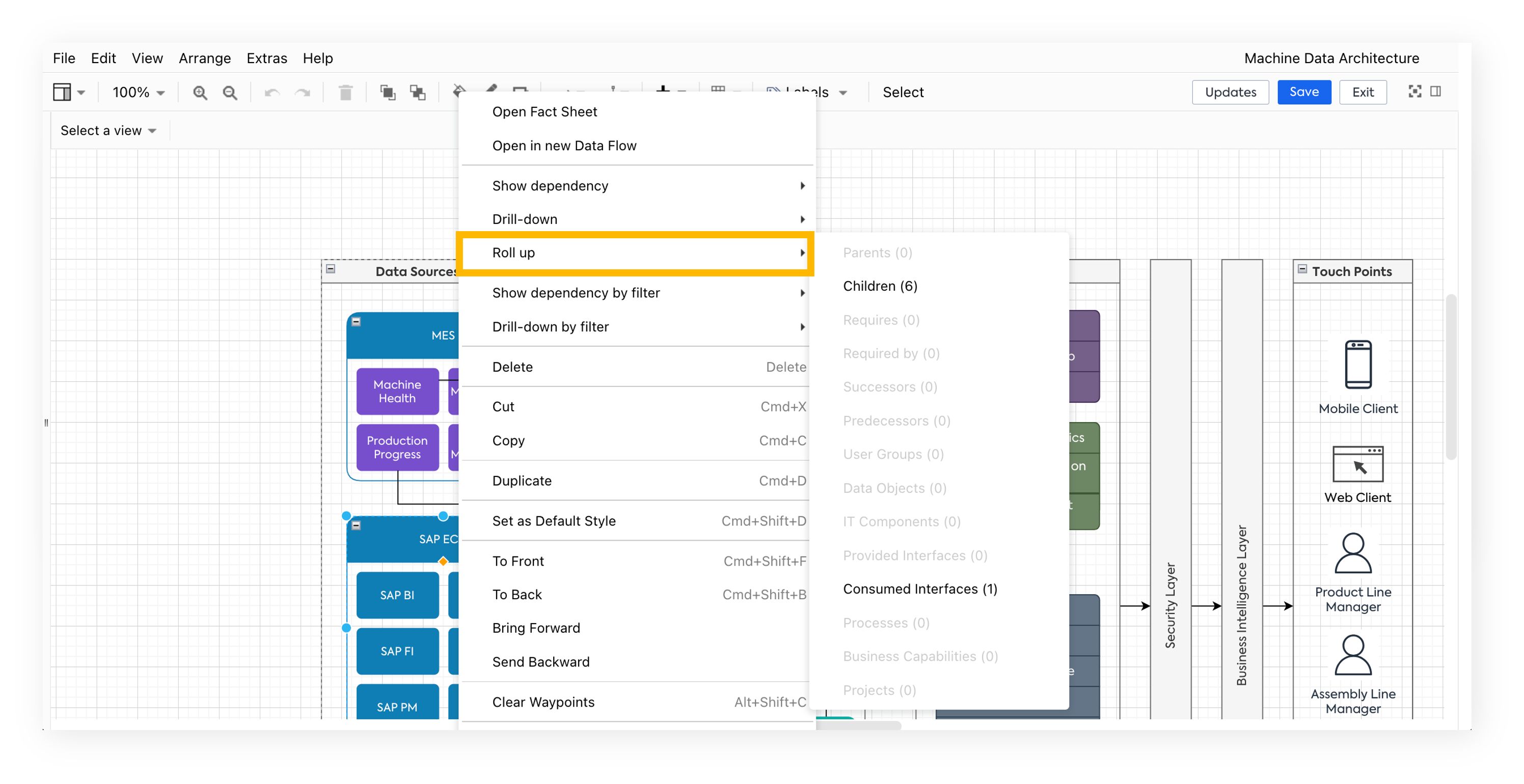The height and width of the screenshot is (784, 1524).
Task: Select the Security Layer column
Action: 1170,489
